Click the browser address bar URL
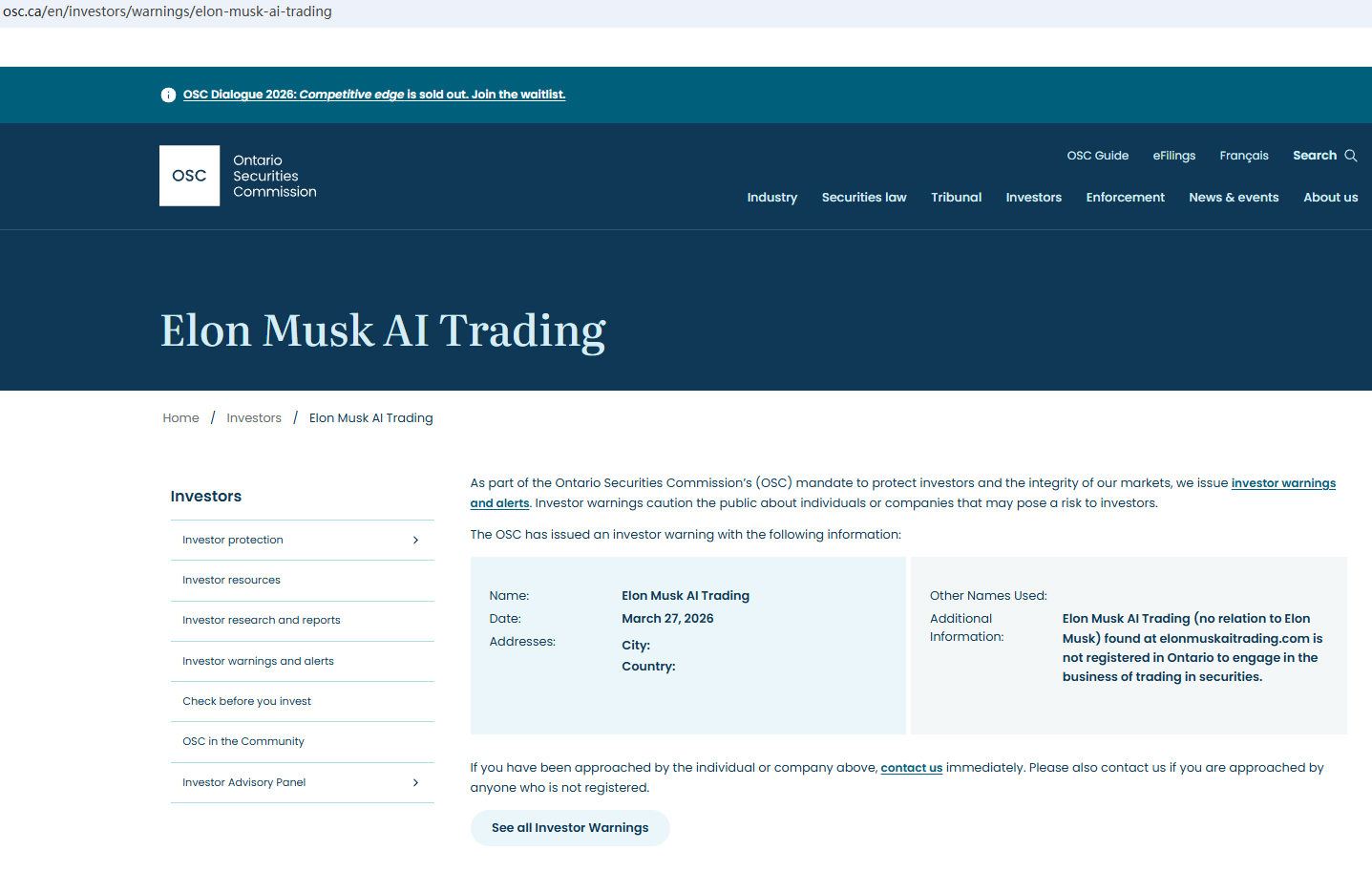 pos(168,11)
